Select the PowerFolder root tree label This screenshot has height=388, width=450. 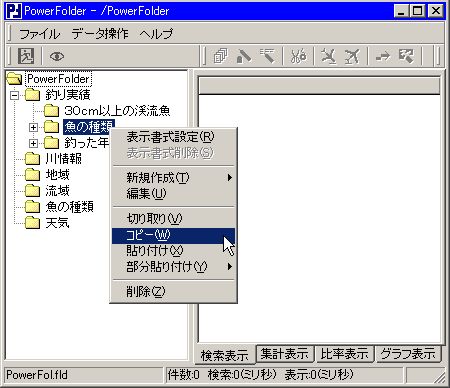tap(59, 79)
